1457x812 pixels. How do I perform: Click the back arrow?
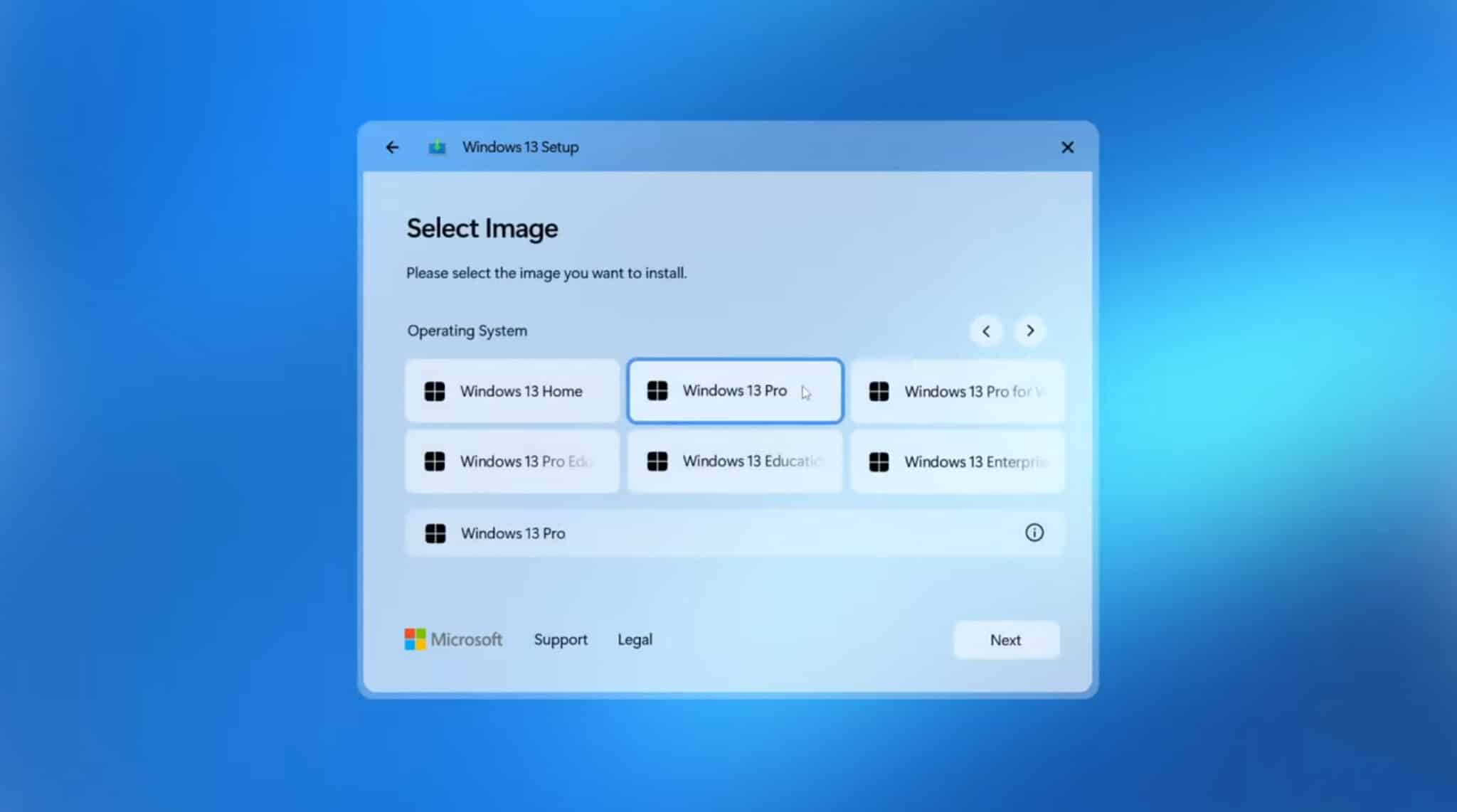tap(392, 147)
